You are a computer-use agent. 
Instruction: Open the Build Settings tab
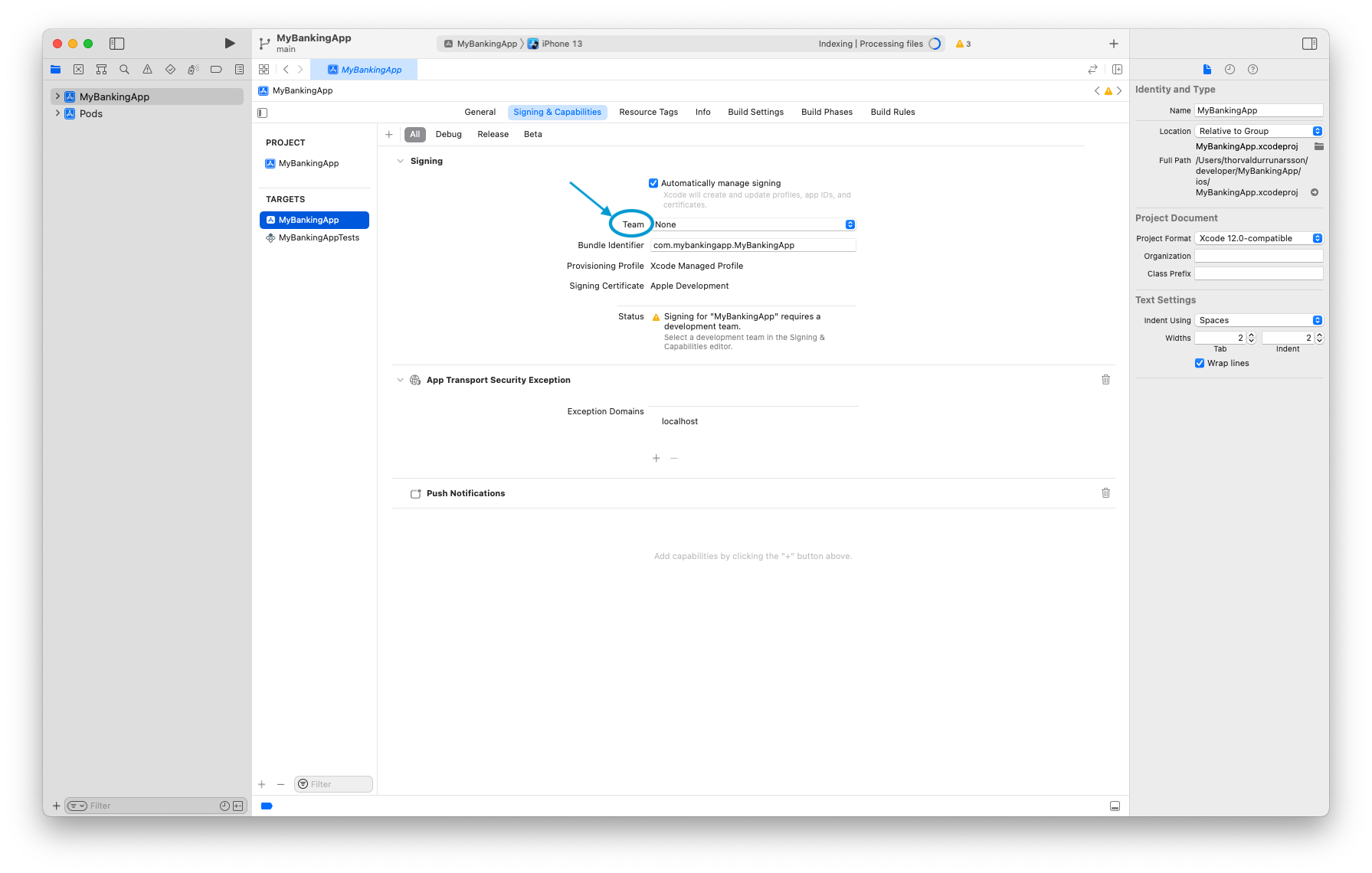[x=756, y=112]
